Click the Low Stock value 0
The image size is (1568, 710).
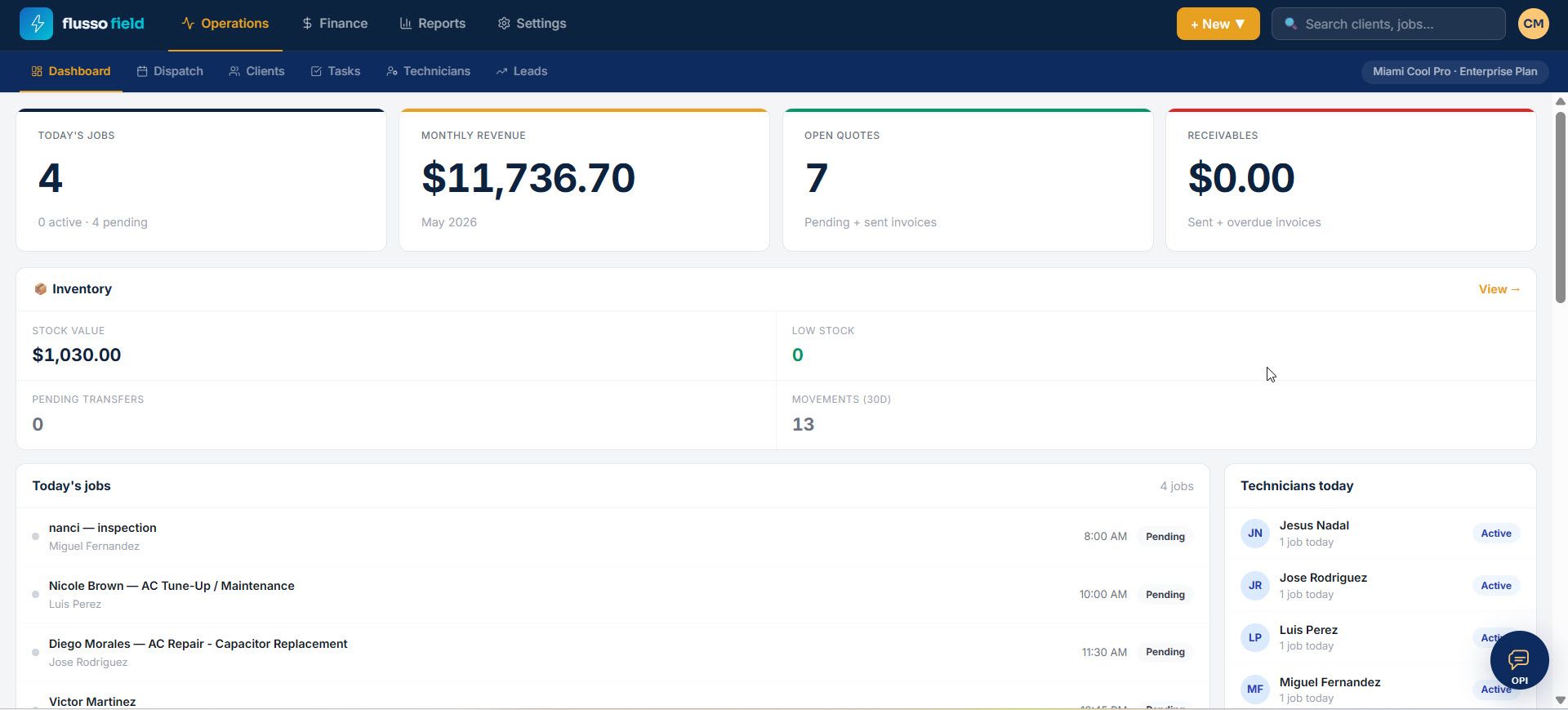tap(798, 355)
